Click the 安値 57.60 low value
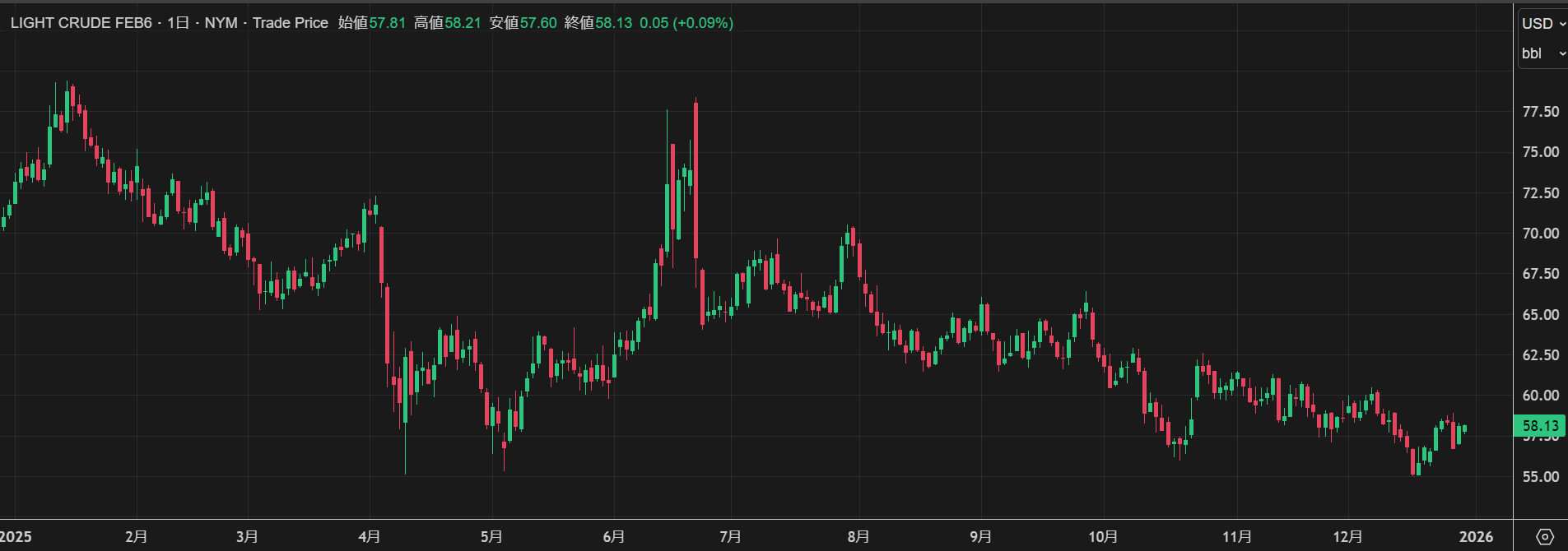The height and width of the screenshot is (551, 1568). [x=523, y=23]
